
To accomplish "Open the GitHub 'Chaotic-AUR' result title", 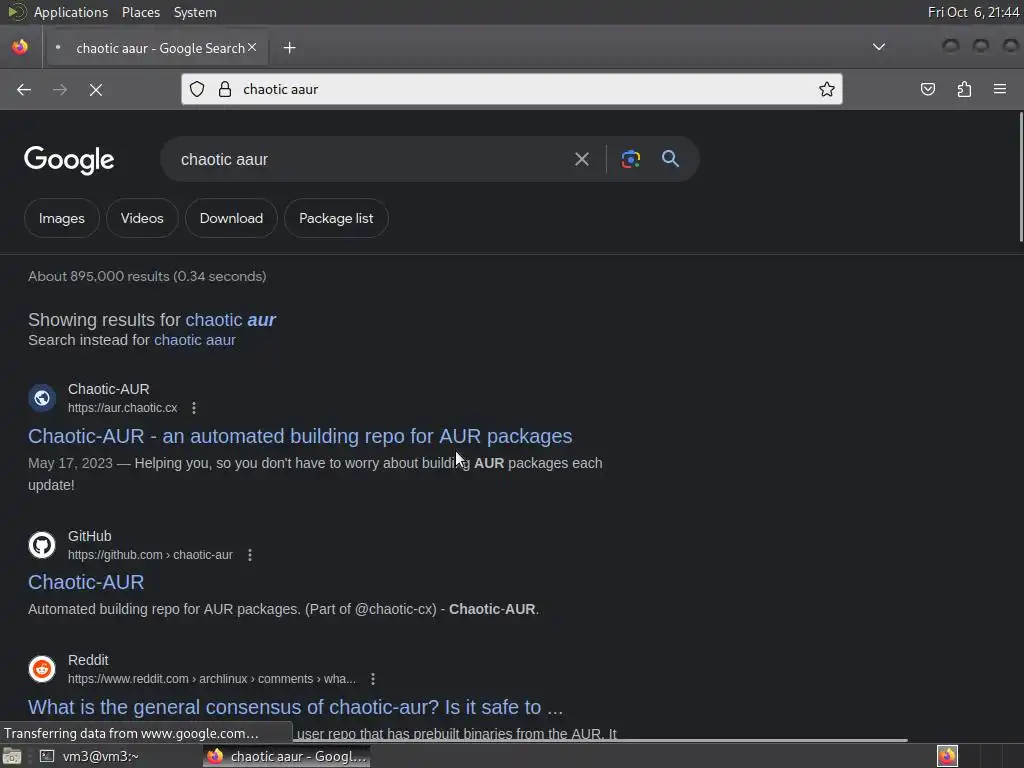I will [86, 583].
